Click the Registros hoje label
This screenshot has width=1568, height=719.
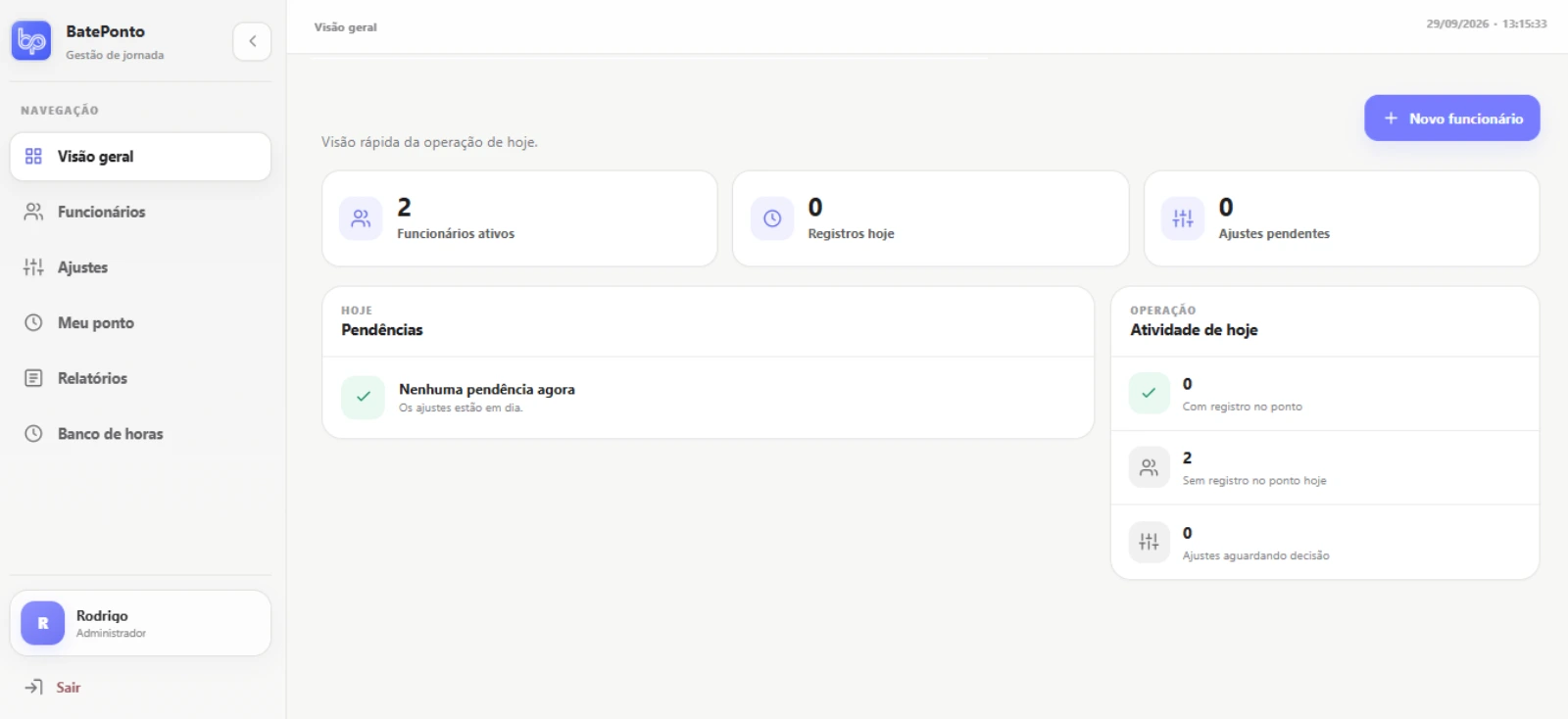click(851, 233)
